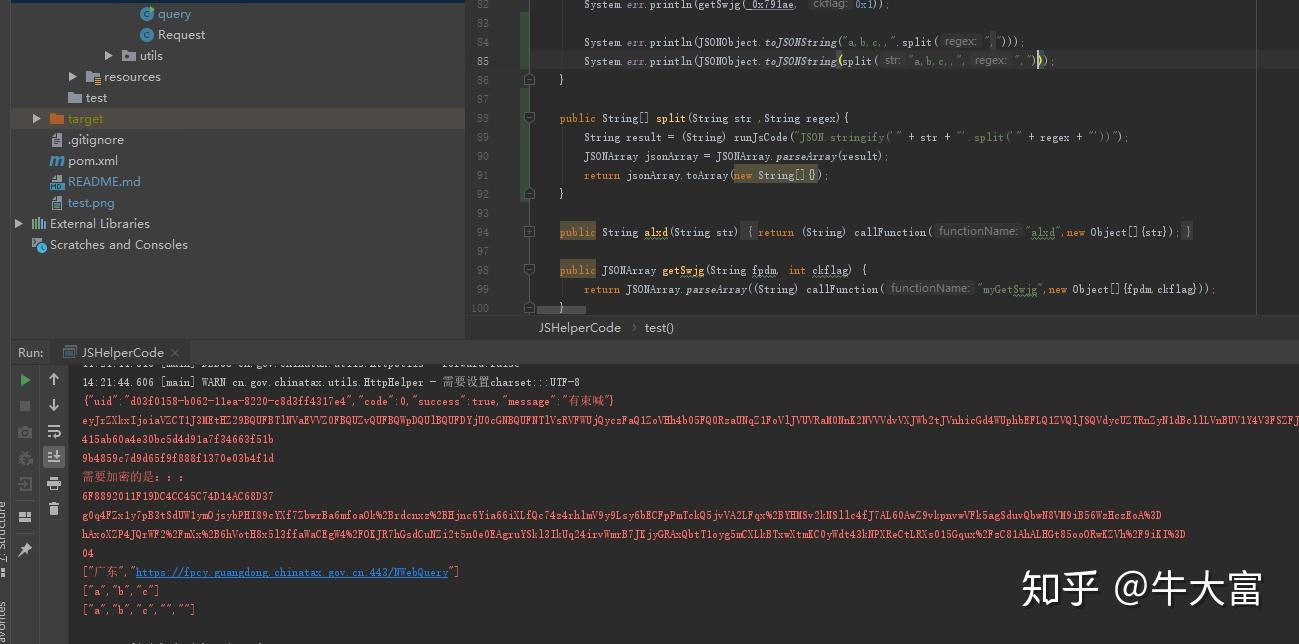Expand the target folder node
1299x644 pixels.
click(37, 119)
